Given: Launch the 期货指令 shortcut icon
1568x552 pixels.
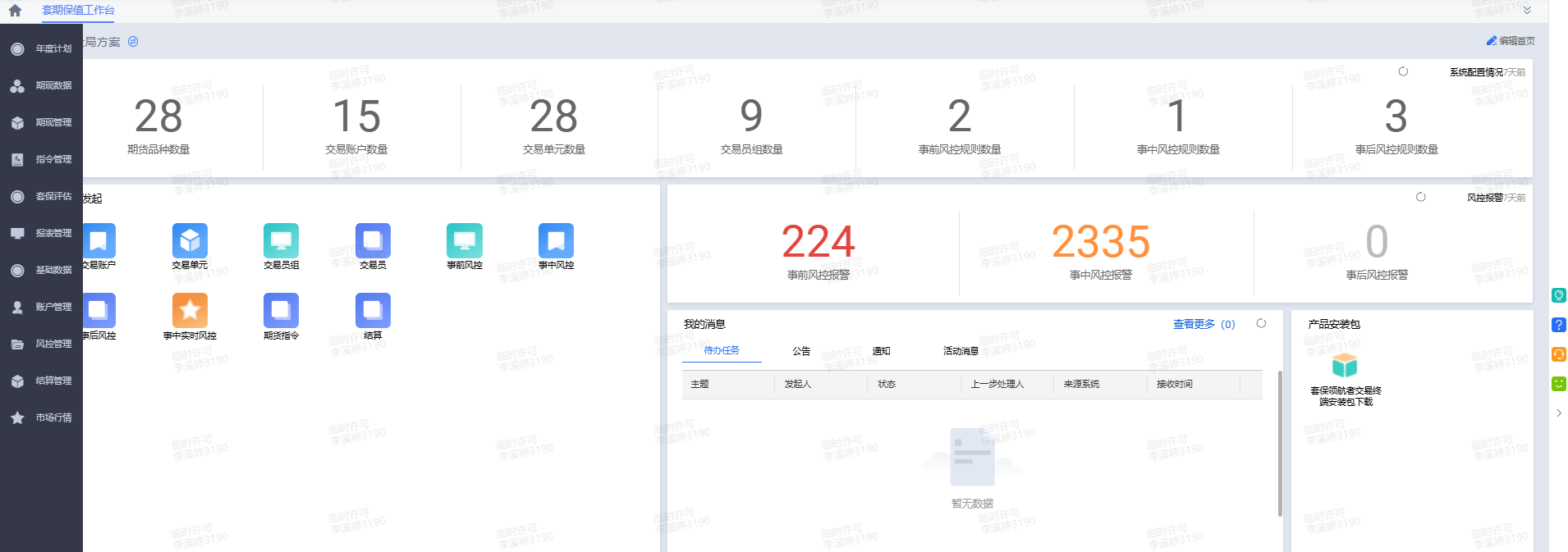Looking at the screenshot, I should tap(281, 311).
